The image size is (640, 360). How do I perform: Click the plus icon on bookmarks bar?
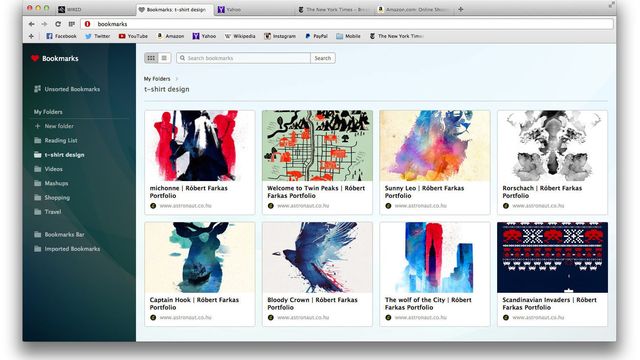coord(31,36)
